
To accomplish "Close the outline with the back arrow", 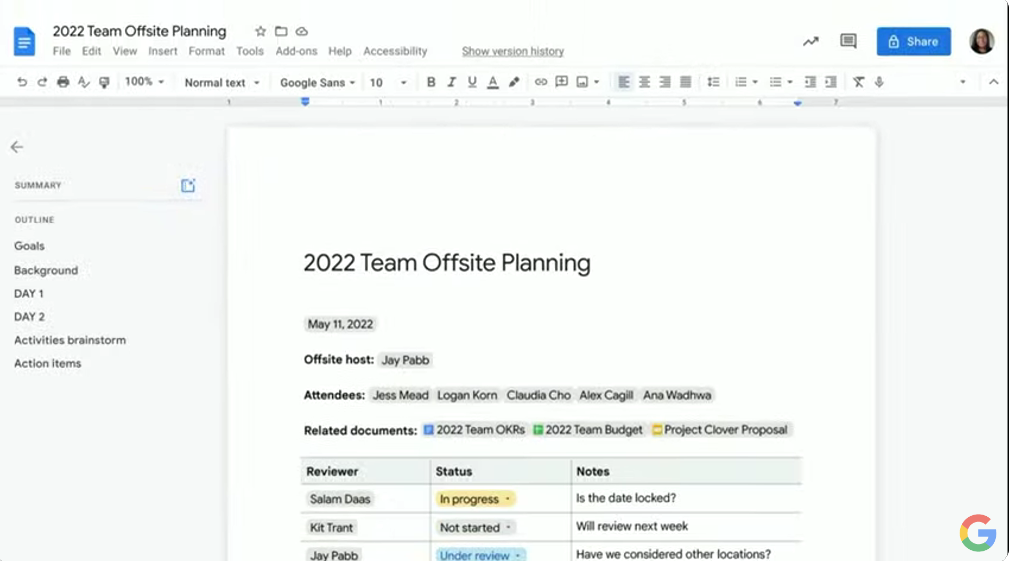I will [x=17, y=147].
